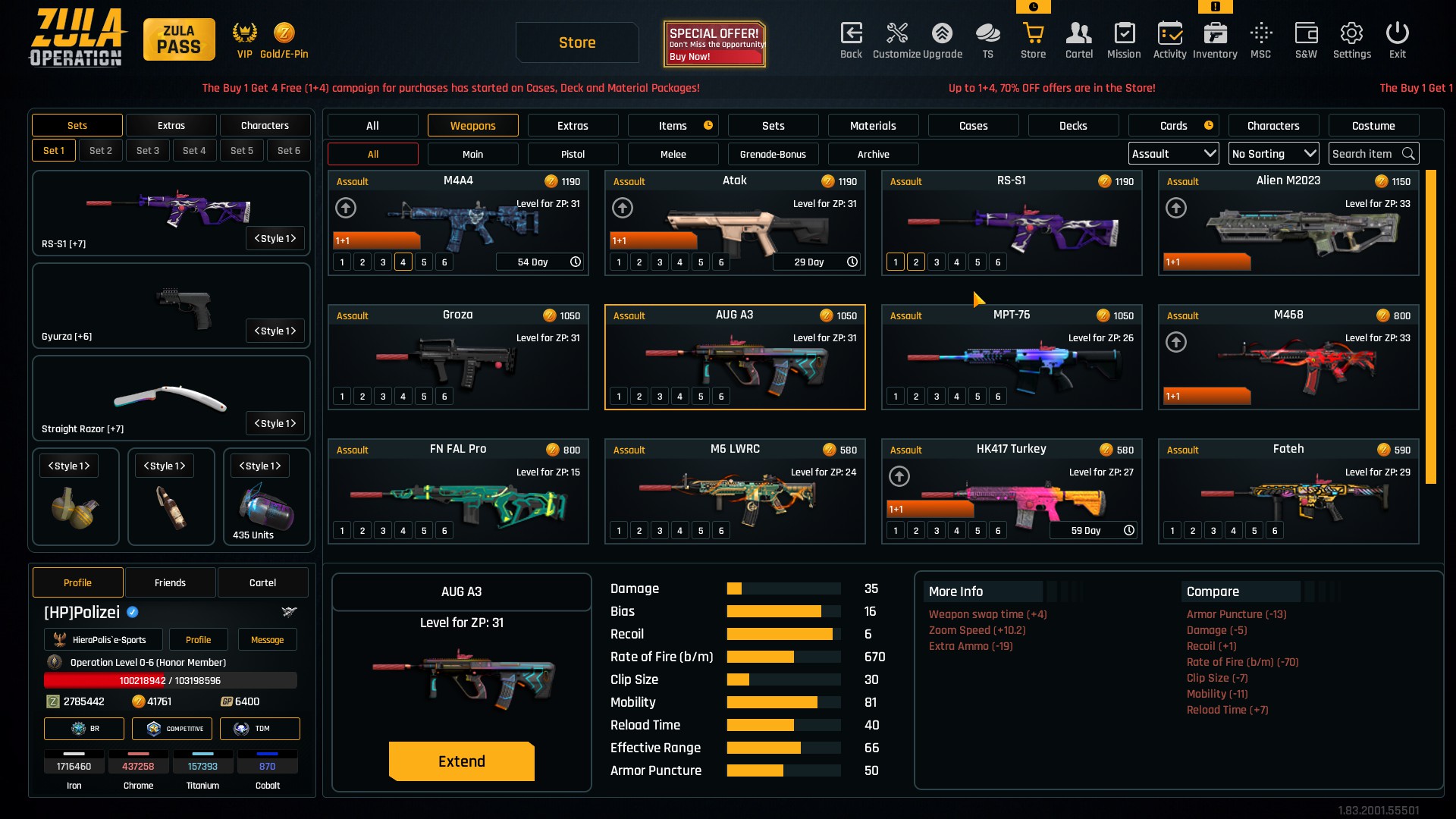This screenshot has height=819, width=1456.
Task: Toggle set slot 1 on AUG A3
Action: click(x=619, y=397)
